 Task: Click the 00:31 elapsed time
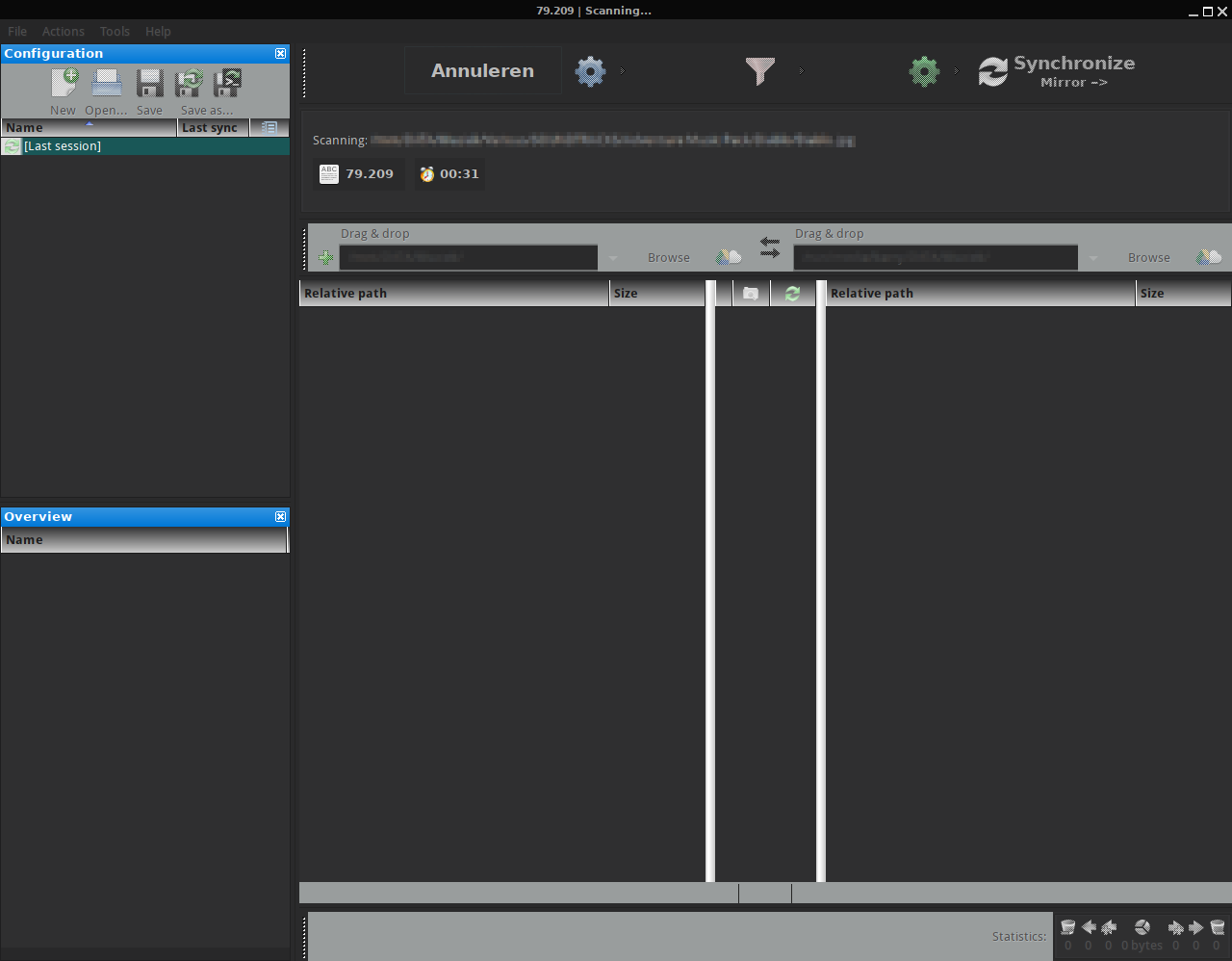459,174
